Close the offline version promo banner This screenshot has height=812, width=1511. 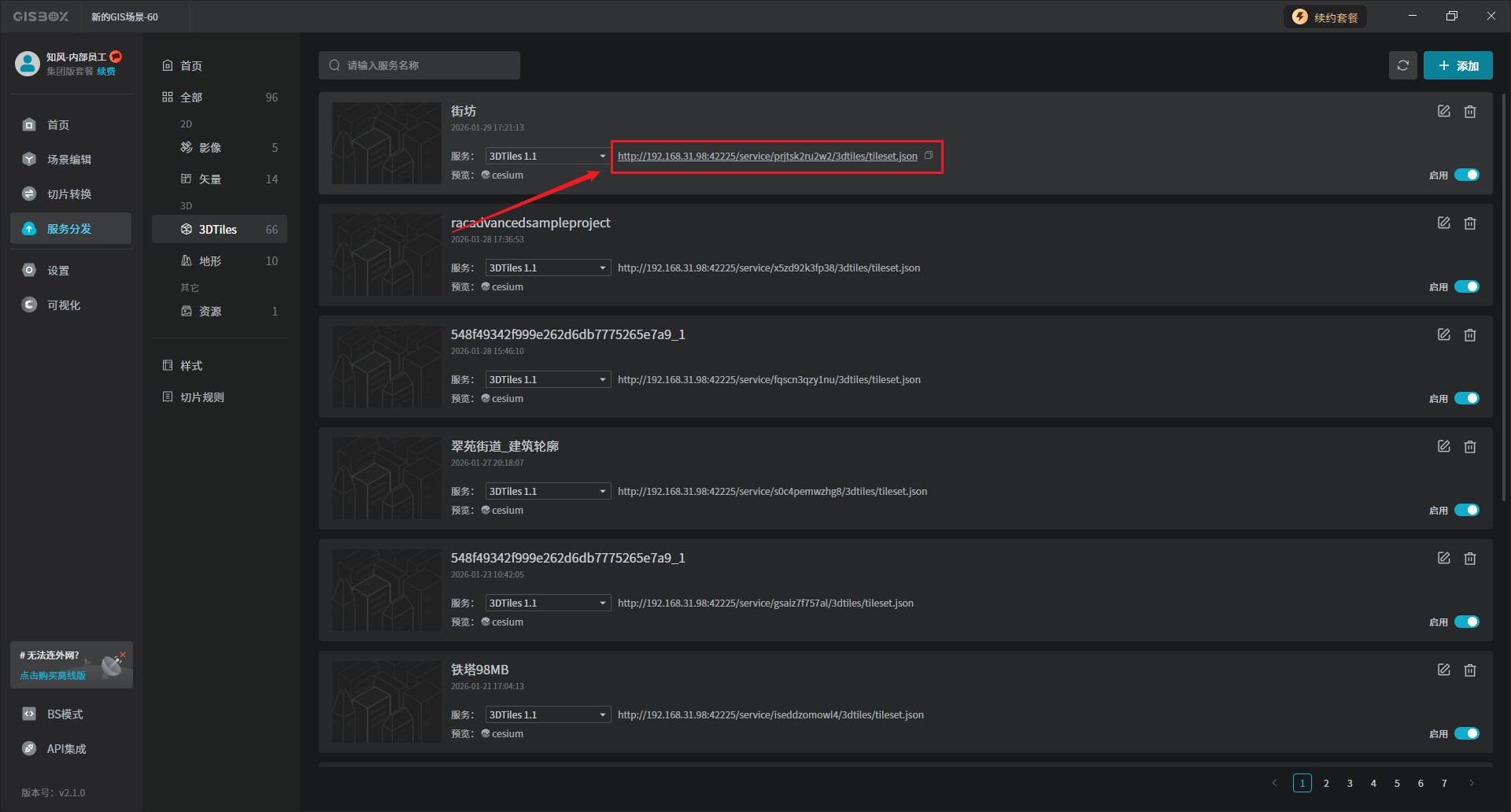[123, 655]
